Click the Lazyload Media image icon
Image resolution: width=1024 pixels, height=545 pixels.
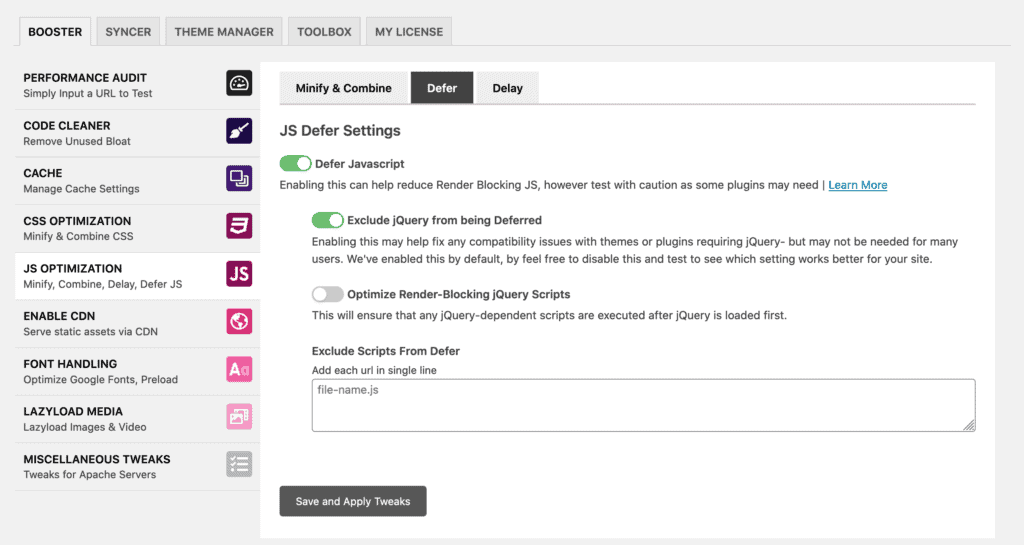point(239,416)
